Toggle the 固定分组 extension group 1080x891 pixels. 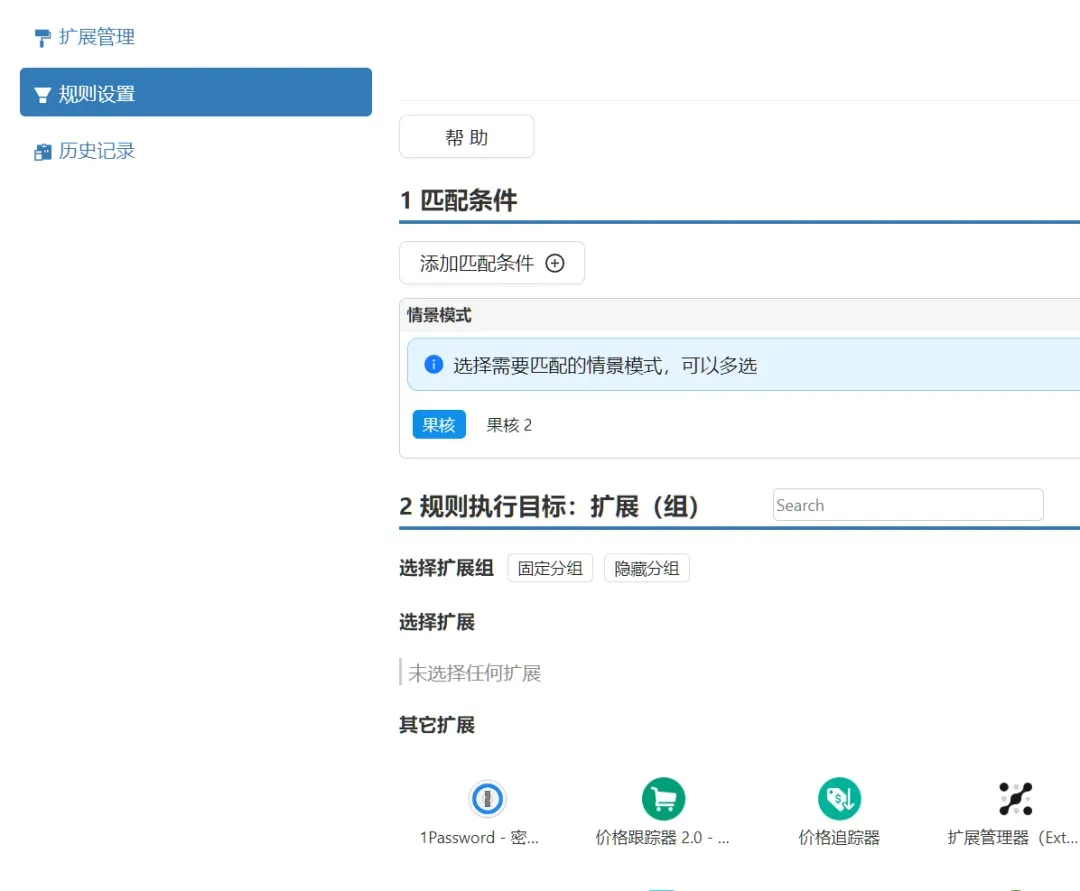point(550,568)
